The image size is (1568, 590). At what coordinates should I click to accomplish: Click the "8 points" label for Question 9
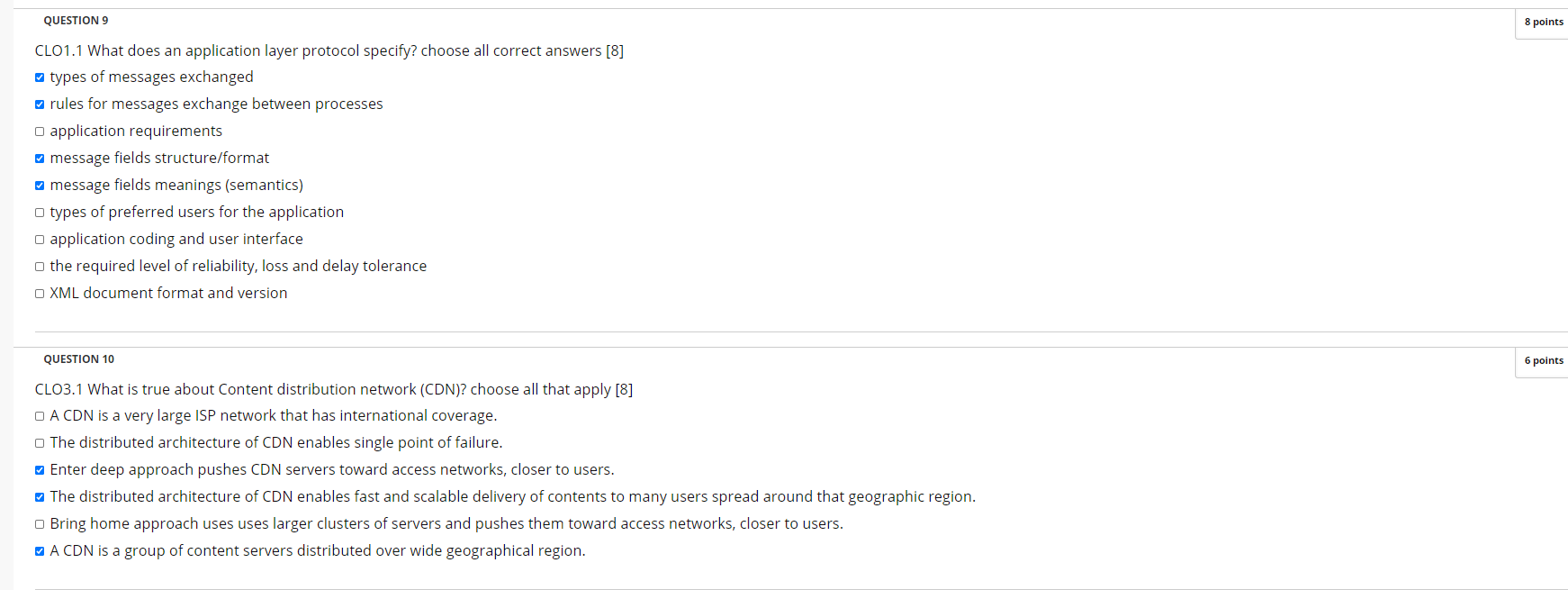point(1543,22)
